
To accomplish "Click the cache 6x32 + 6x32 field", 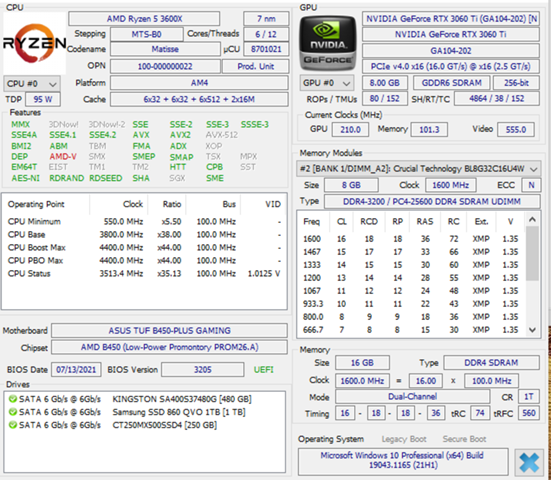I will point(199,99).
